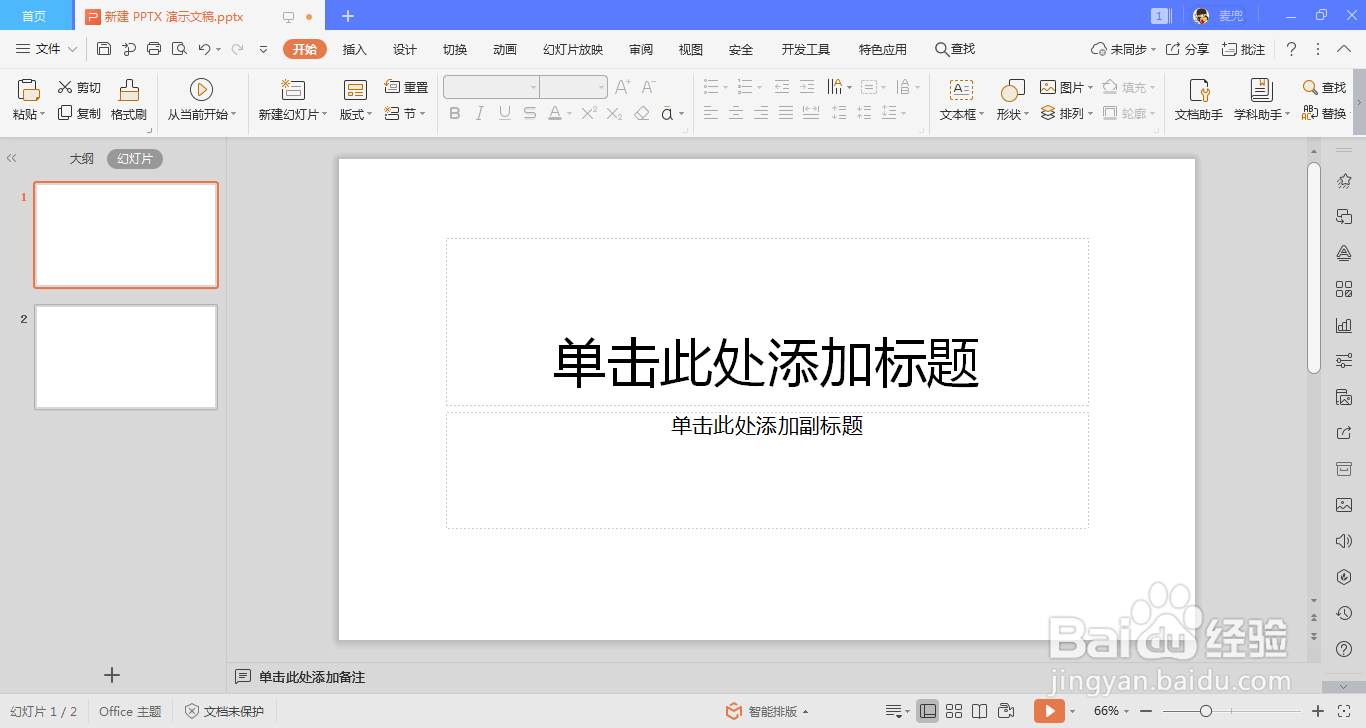Toggle Underline formatting
Screen dimensions: 1366x728
(x=505, y=113)
